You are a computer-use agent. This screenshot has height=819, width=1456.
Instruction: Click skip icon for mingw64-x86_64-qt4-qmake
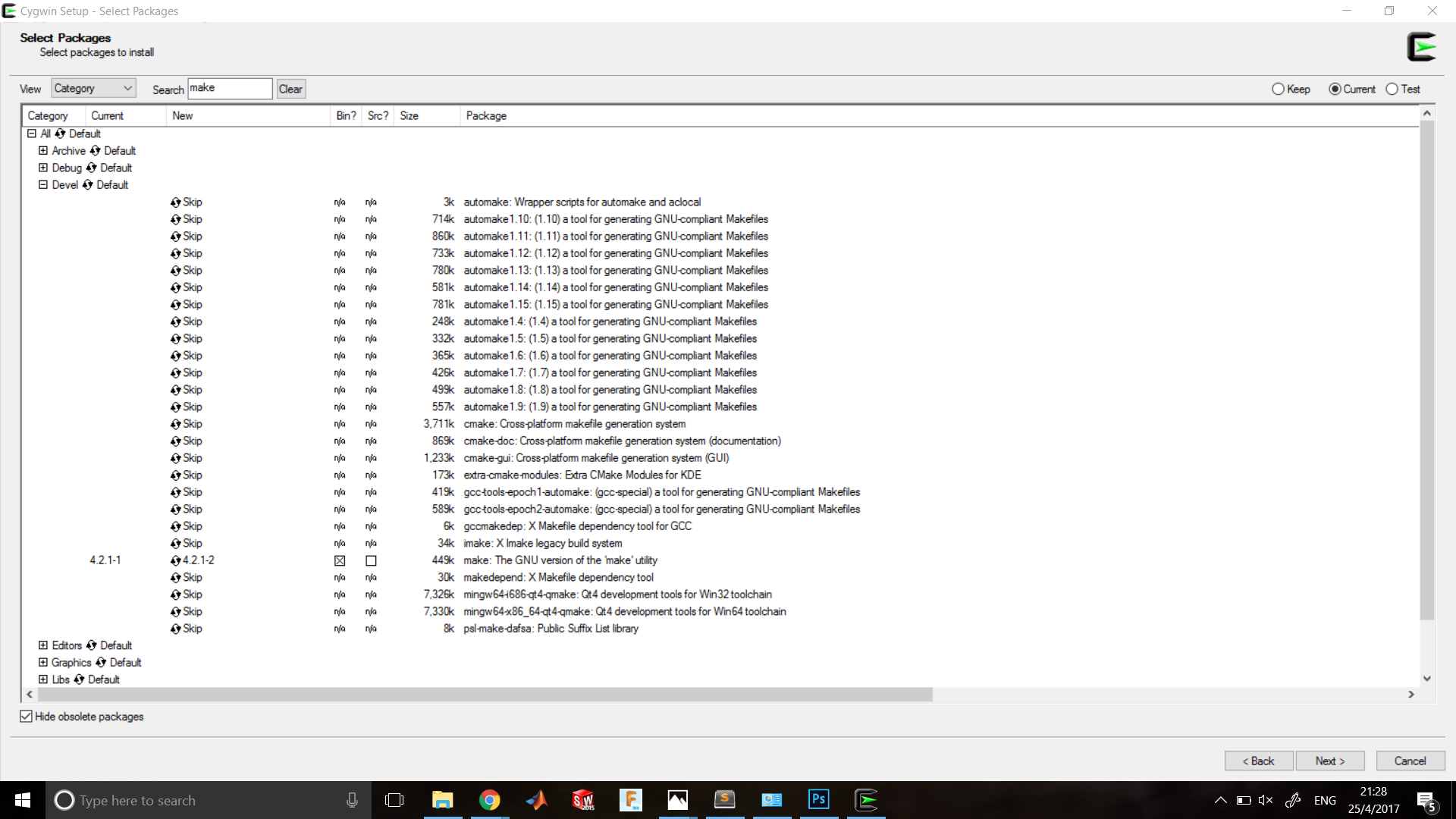(176, 612)
